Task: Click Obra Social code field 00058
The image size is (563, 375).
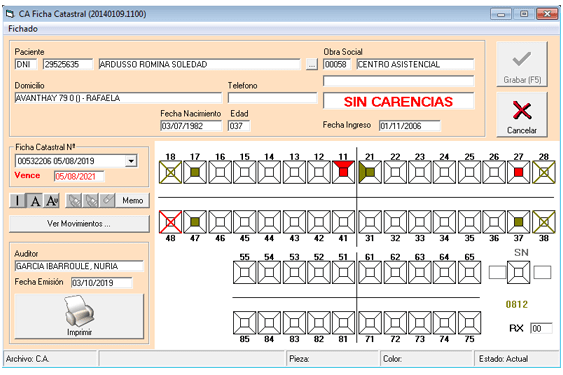Action: click(x=337, y=64)
